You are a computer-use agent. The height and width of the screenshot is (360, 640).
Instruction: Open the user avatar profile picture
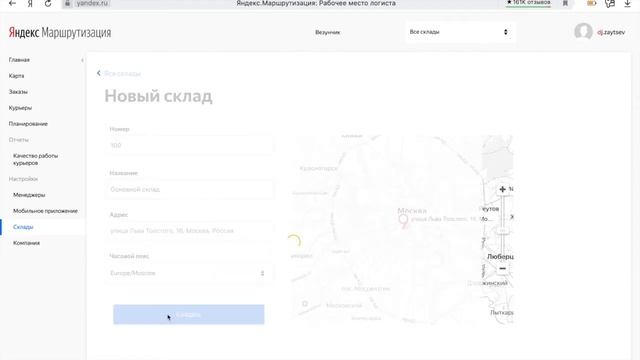pyautogui.click(x=583, y=31)
